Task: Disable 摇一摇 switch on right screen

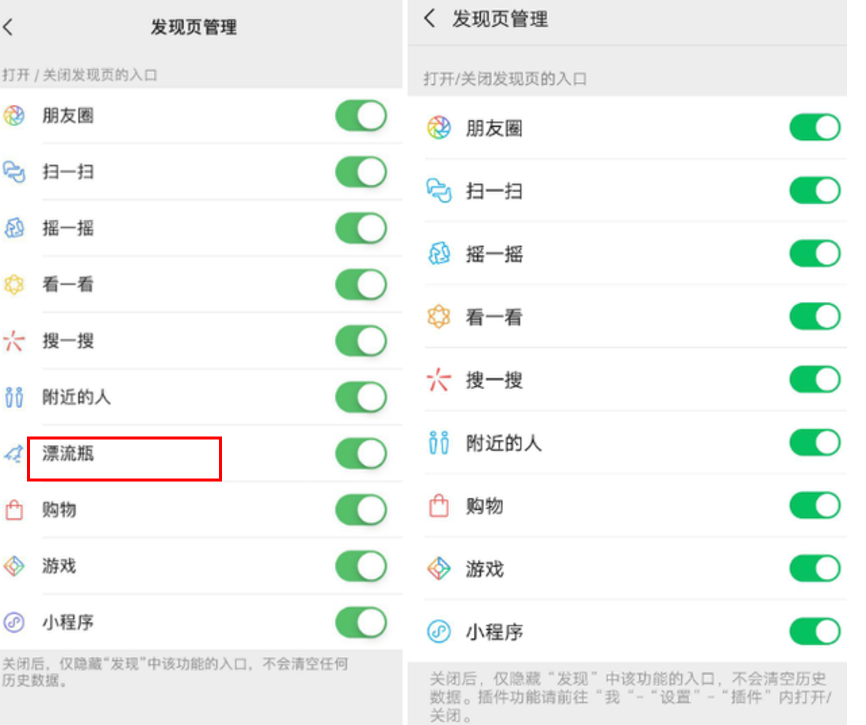Action: click(x=815, y=253)
